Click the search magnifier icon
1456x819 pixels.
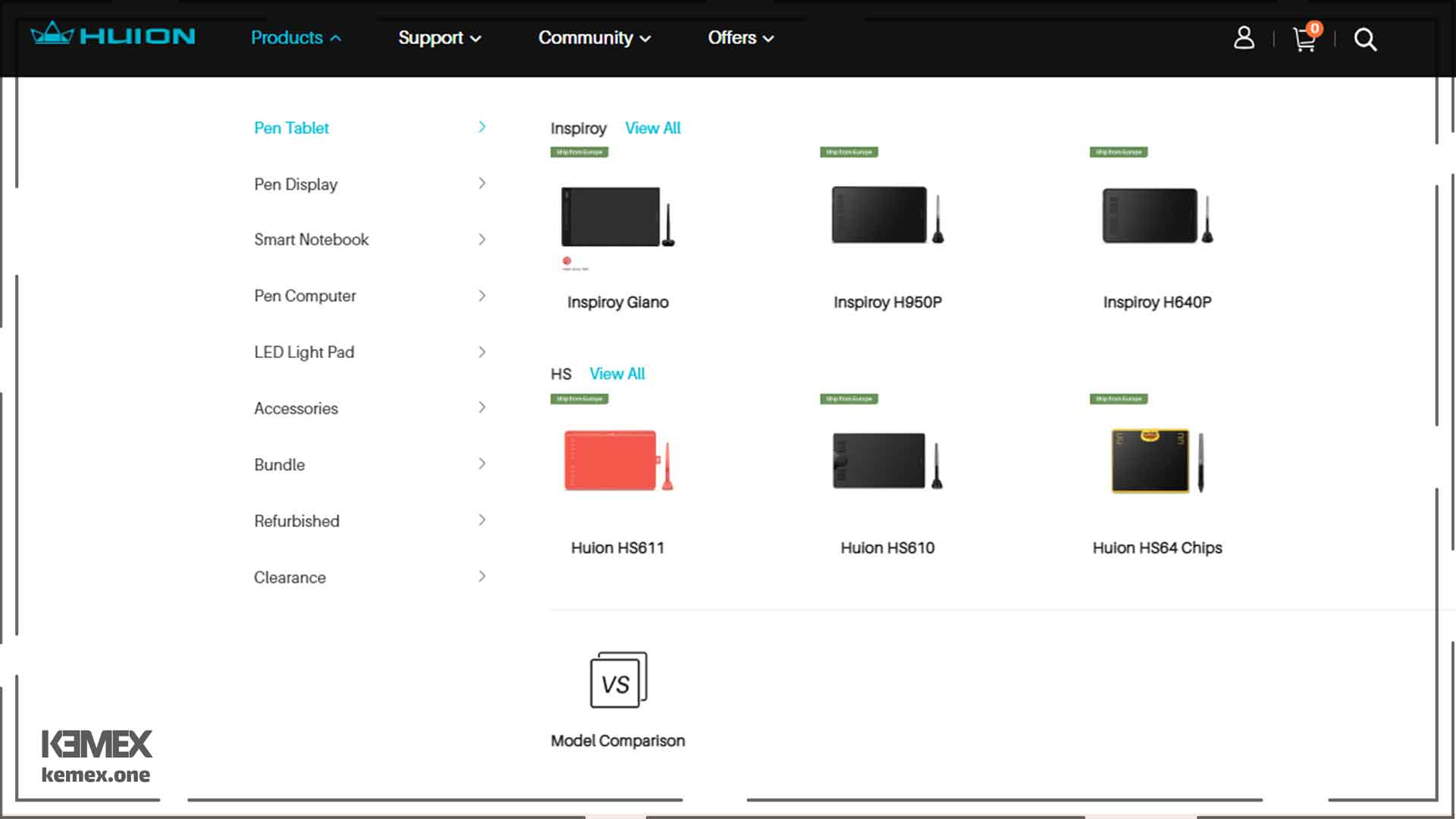pyautogui.click(x=1365, y=39)
